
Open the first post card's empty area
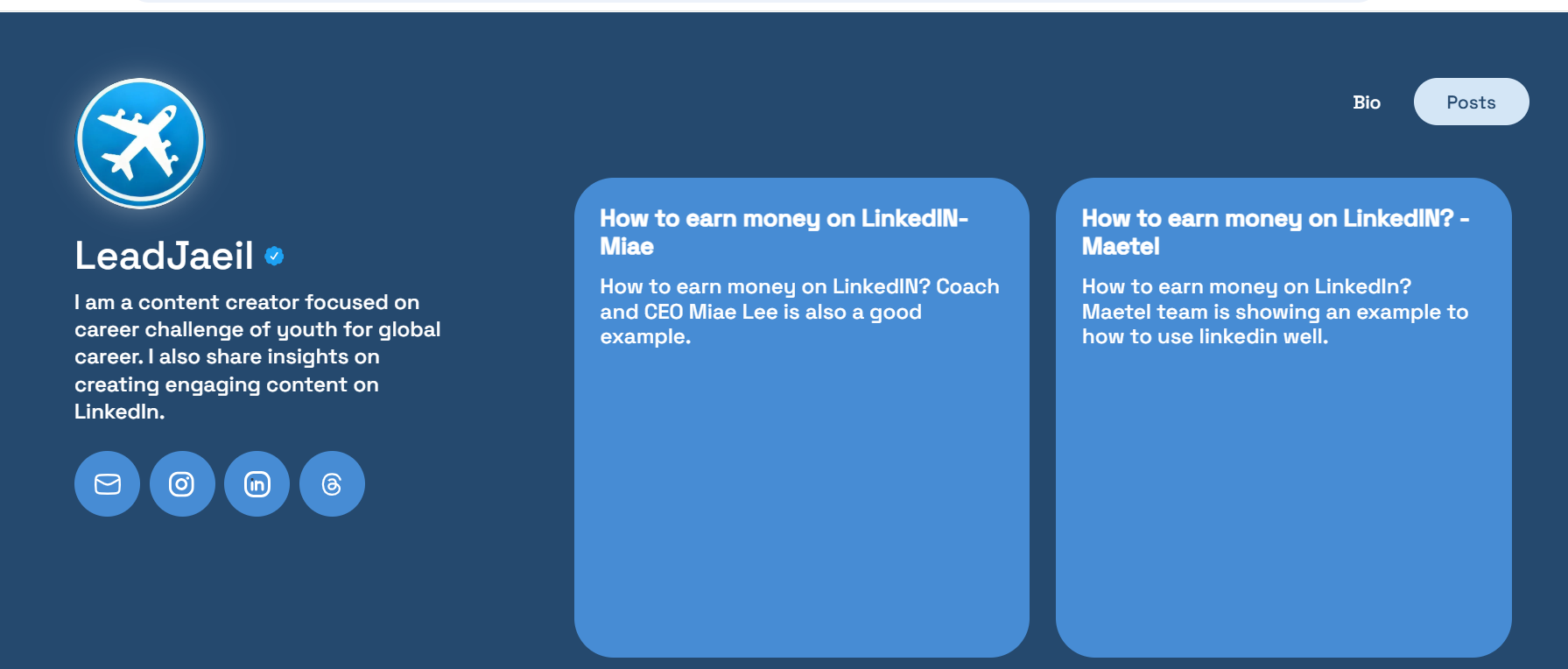pyautogui.click(x=801, y=504)
